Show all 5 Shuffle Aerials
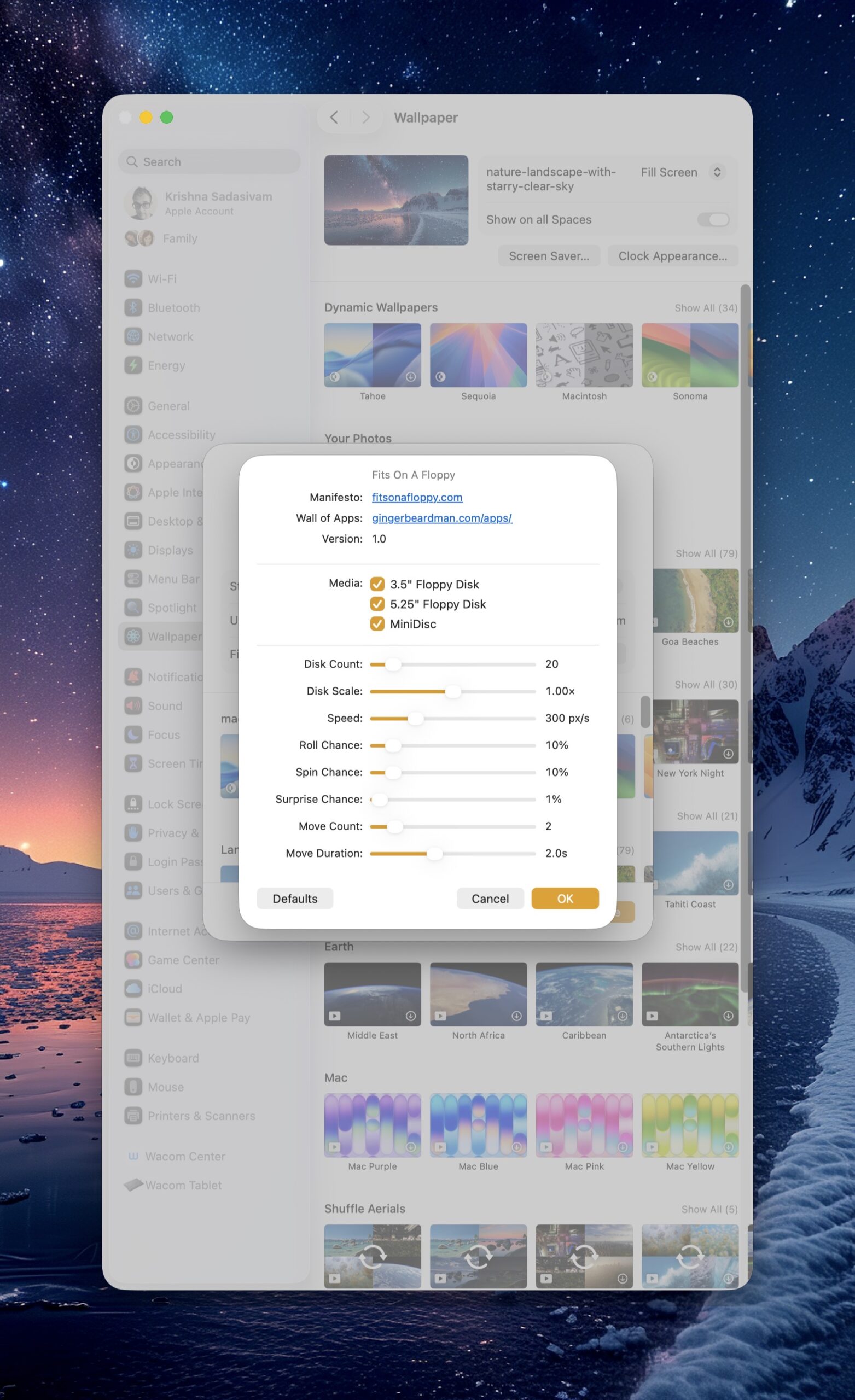This screenshot has width=855, height=1400. coord(709,1209)
